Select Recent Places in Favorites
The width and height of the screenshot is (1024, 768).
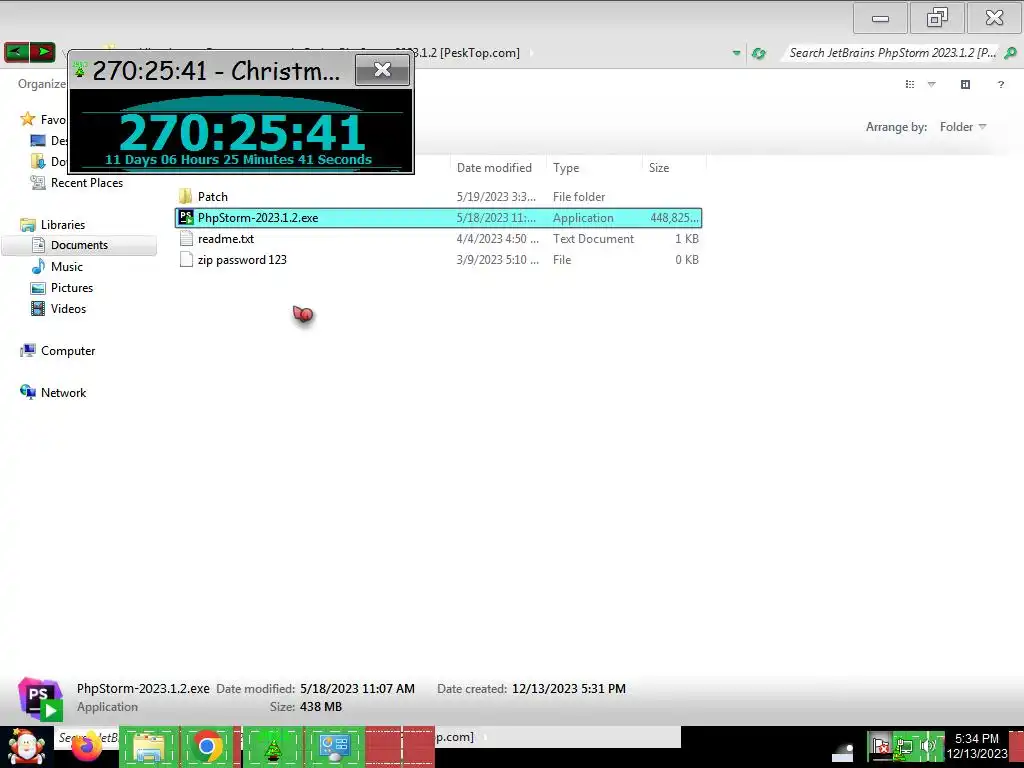point(87,183)
